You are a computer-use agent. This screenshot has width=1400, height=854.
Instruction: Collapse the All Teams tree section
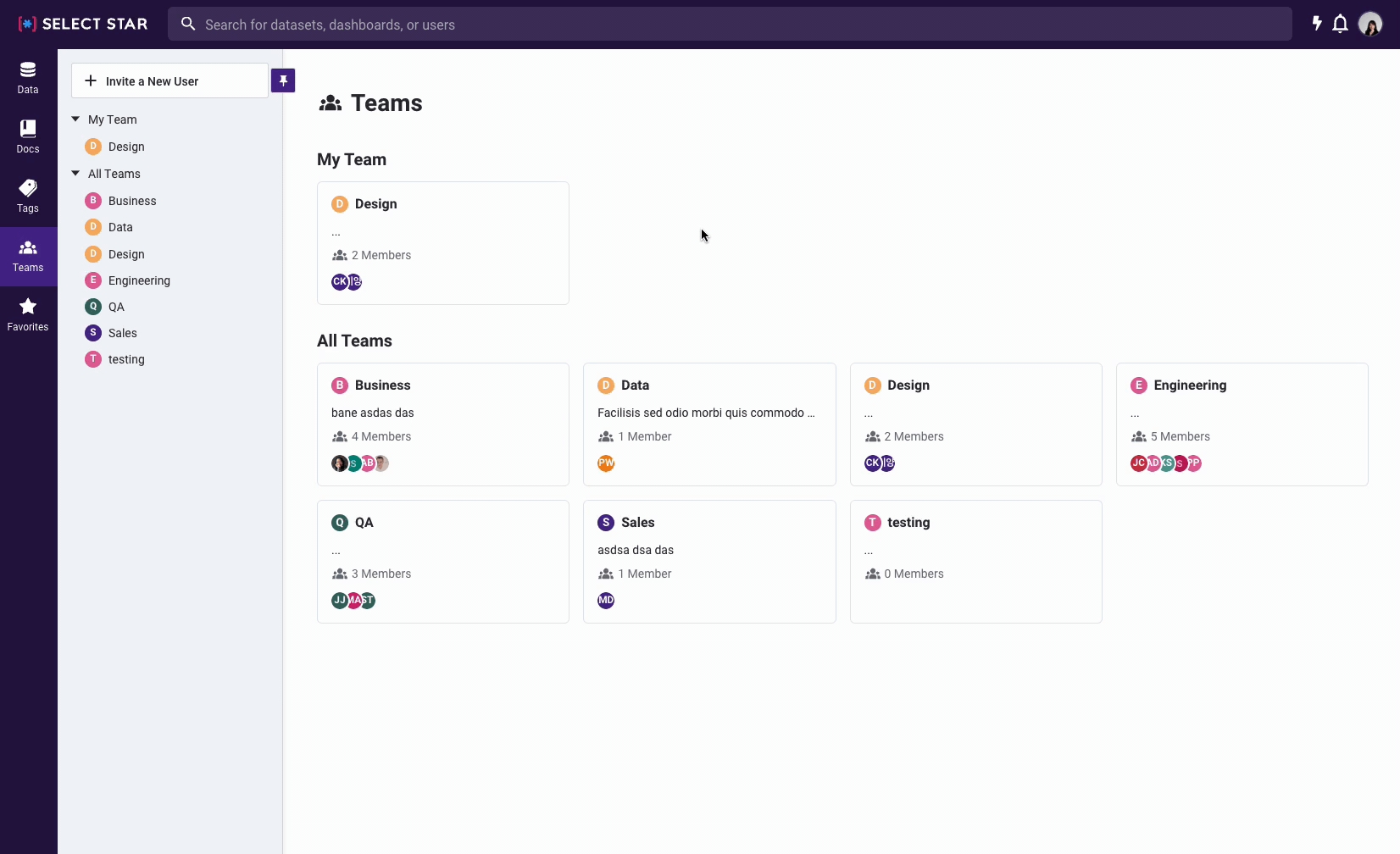click(x=75, y=174)
